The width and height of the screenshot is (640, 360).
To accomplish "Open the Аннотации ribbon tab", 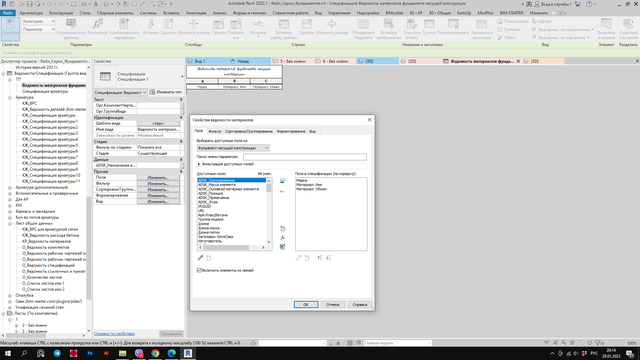I will pyautogui.click(x=196, y=13).
